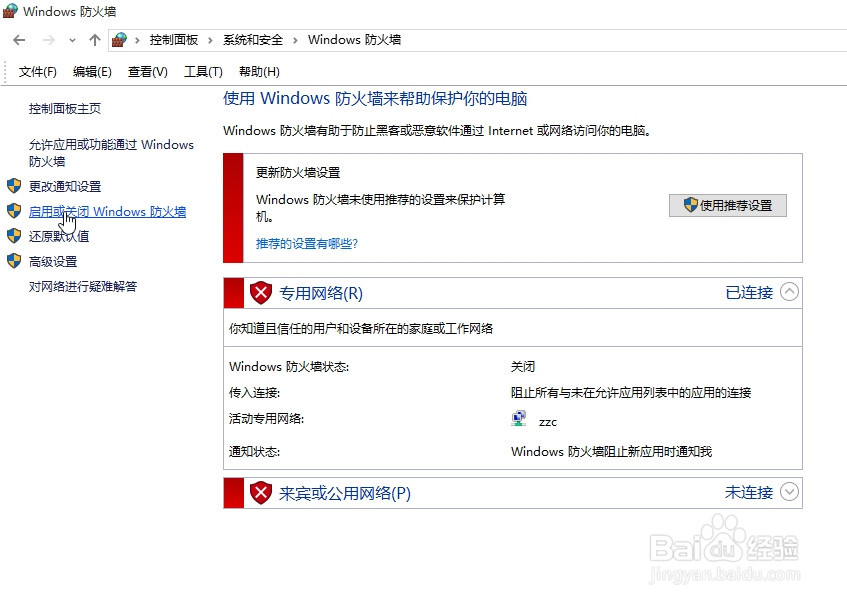The image size is (847, 604).
Task: Click the control panel icon in address bar
Action: pos(120,39)
